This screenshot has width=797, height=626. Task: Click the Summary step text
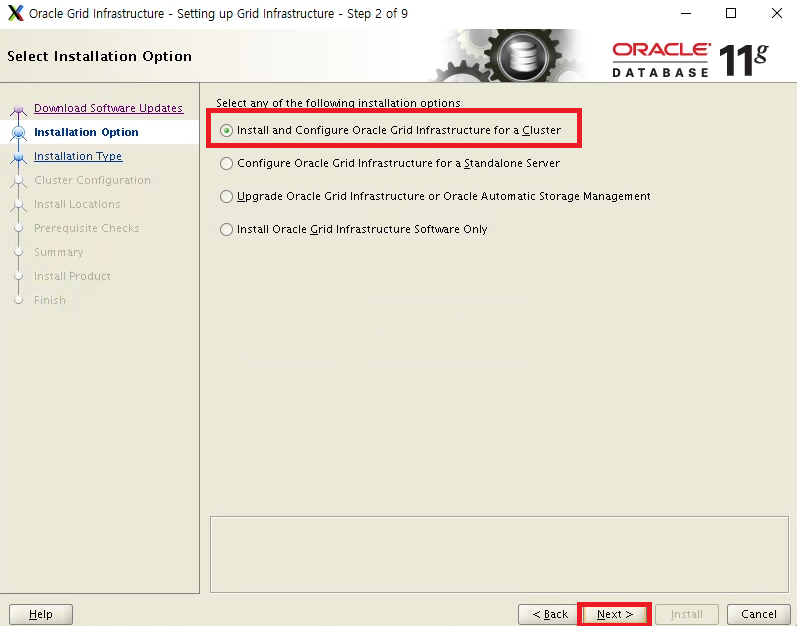(x=58, y=252)
